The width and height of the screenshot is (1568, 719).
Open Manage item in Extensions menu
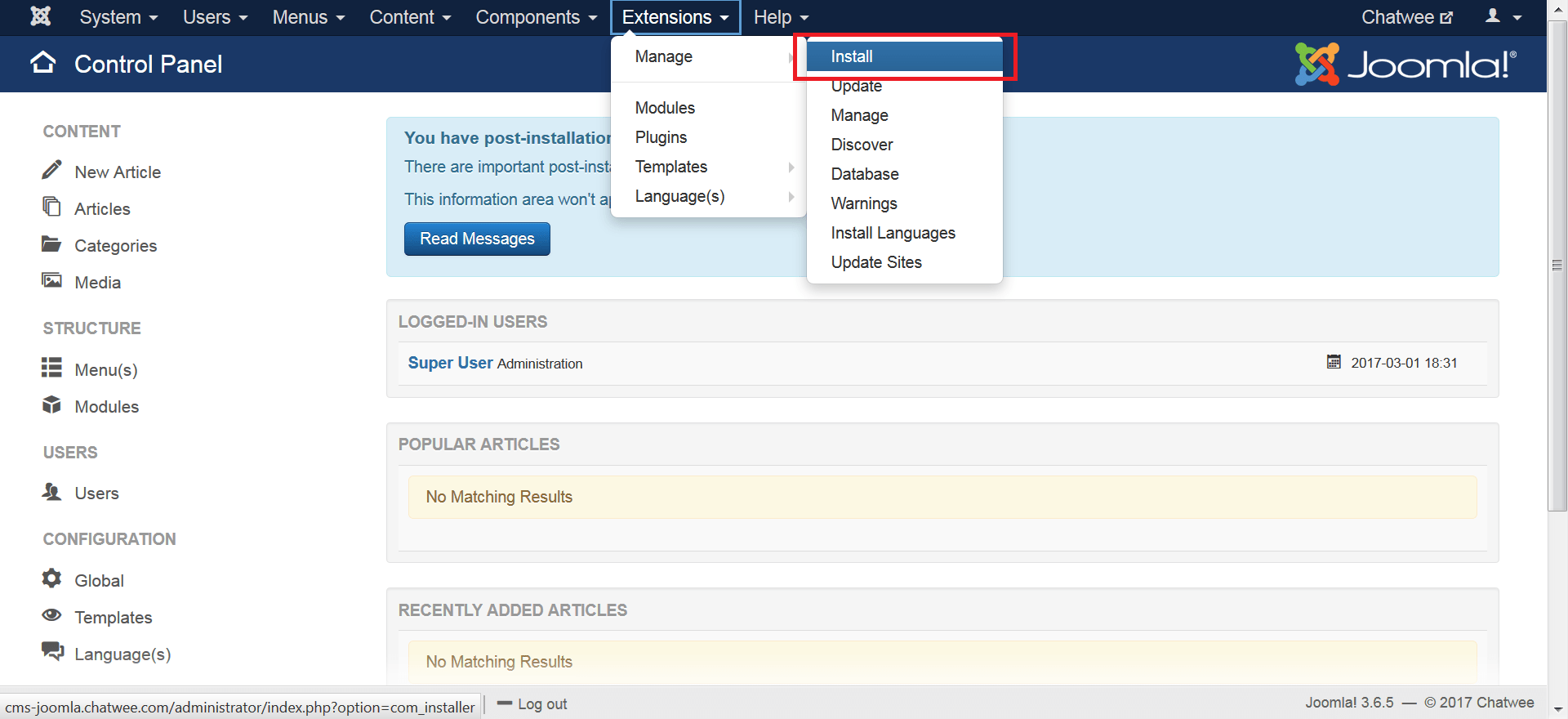coord(709,56)
